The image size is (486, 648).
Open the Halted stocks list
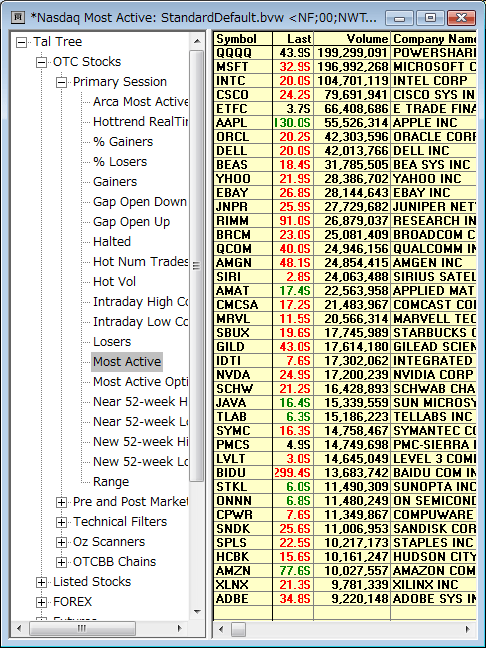[112, 242]
